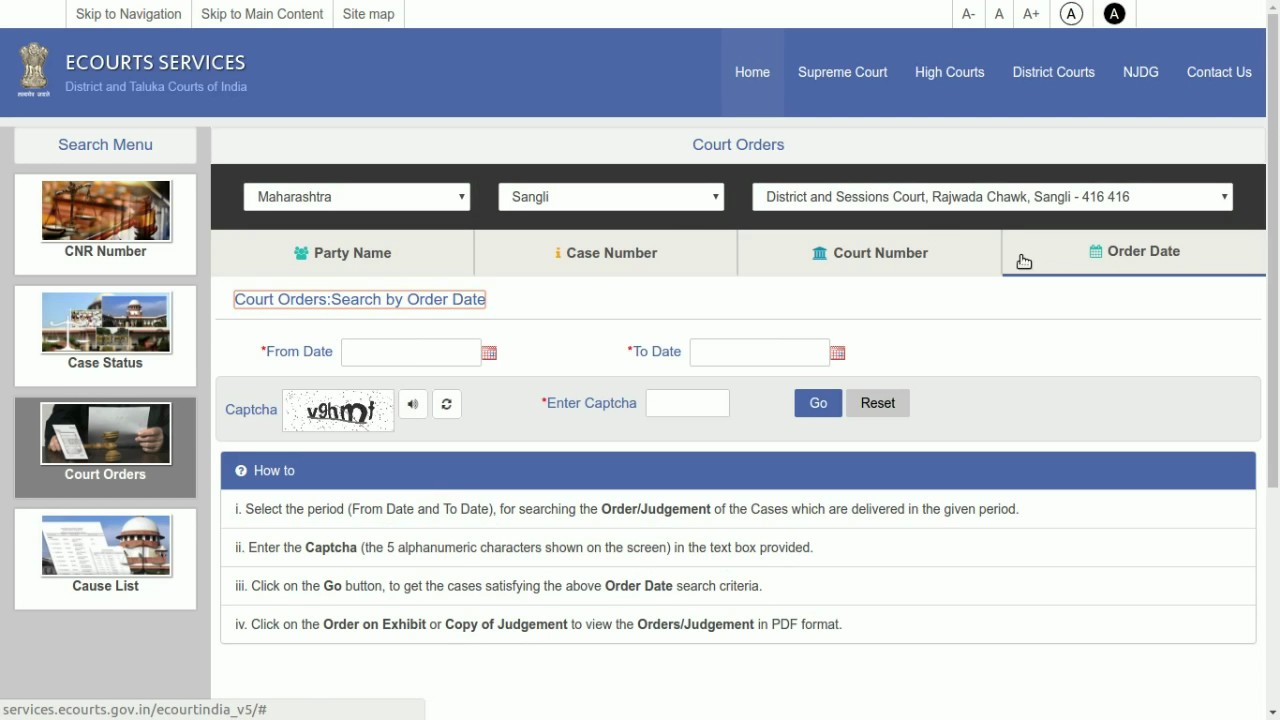Open District Courts navigation link
Viewport: 1280px width, 720px height.
pyautogui.click(x=1053, y=72)
